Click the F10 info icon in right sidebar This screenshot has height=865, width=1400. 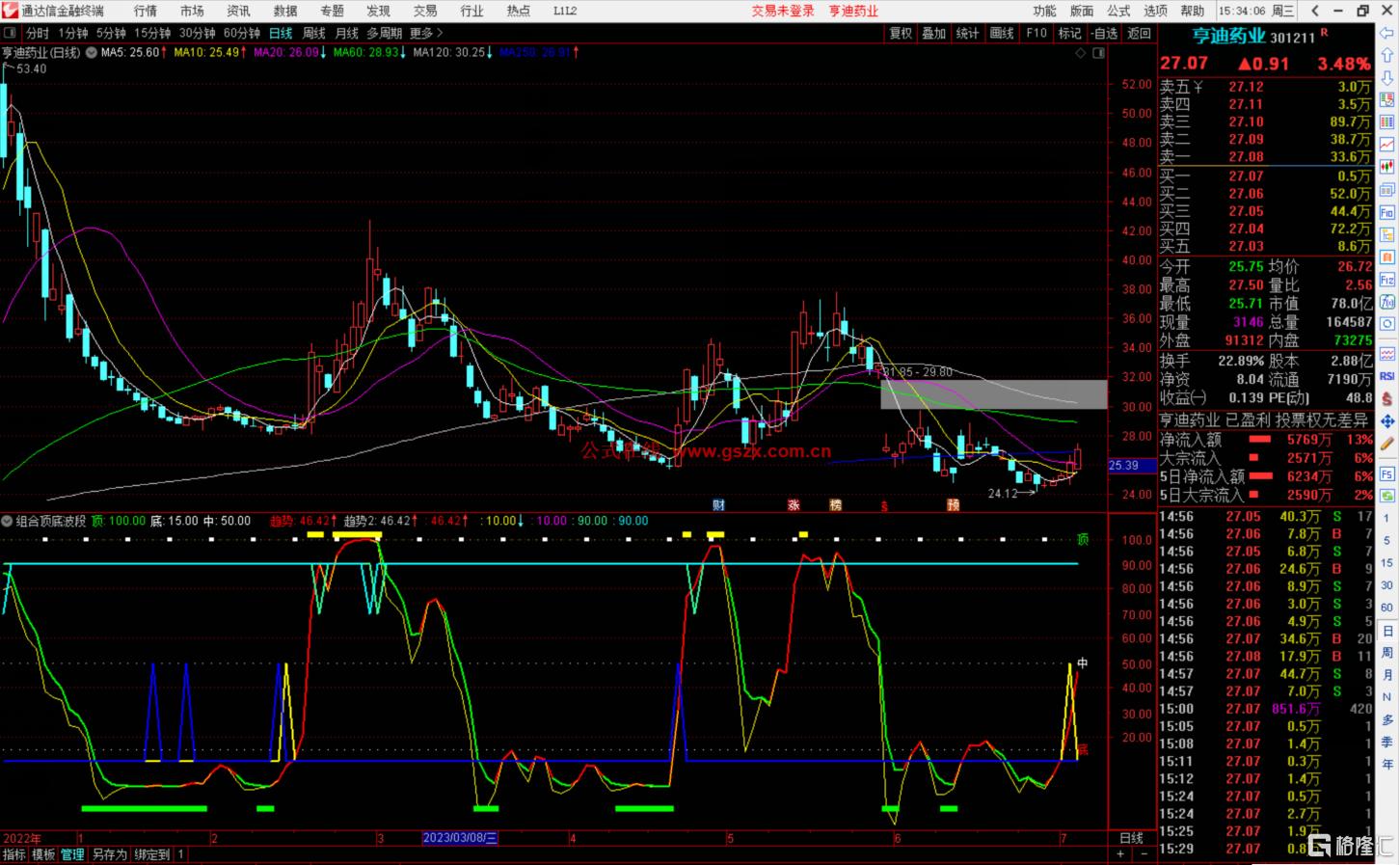click(1387, 212)
